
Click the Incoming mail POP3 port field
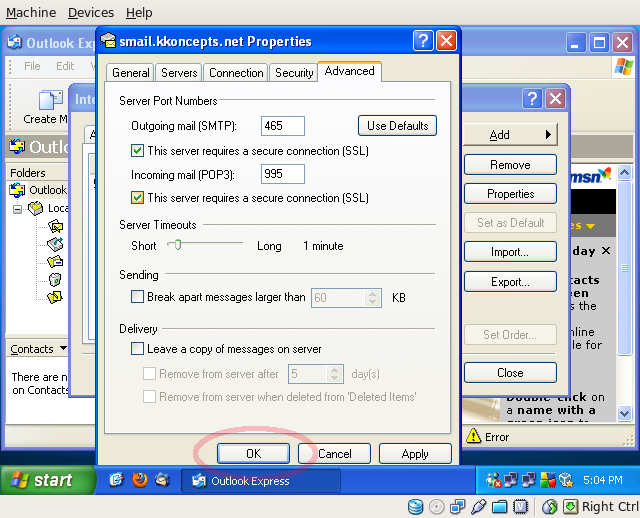(x=282, y=174)
